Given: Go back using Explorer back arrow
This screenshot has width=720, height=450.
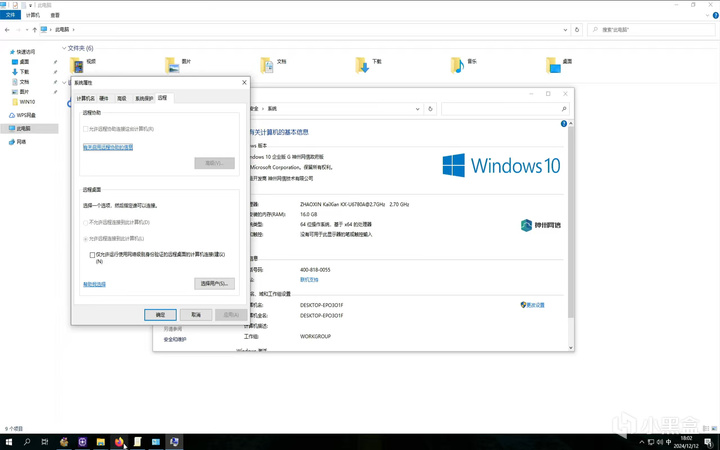Looking at the screenshot, I should [7, 30].
